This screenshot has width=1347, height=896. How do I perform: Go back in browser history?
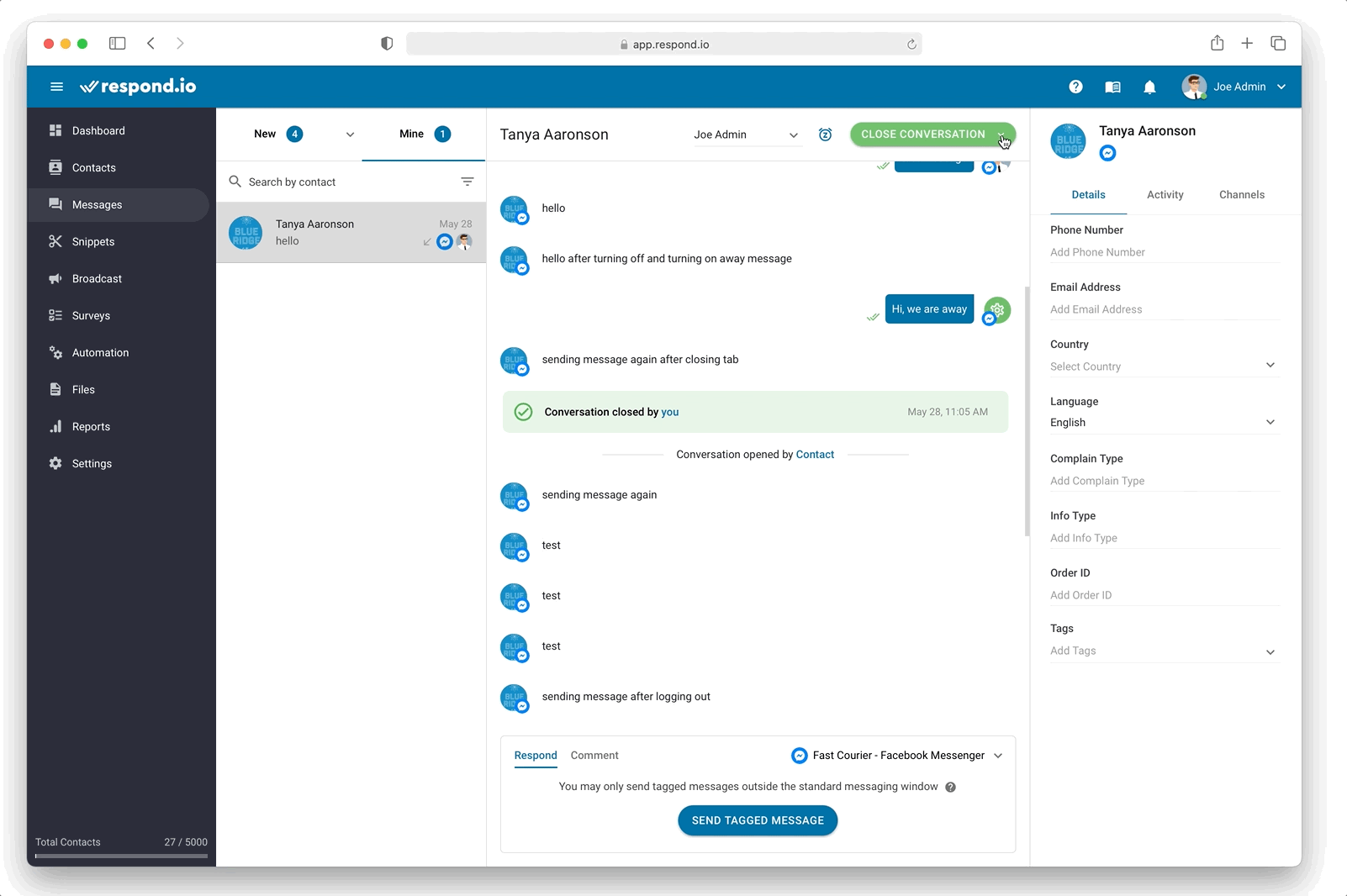[x=151, y=43]
